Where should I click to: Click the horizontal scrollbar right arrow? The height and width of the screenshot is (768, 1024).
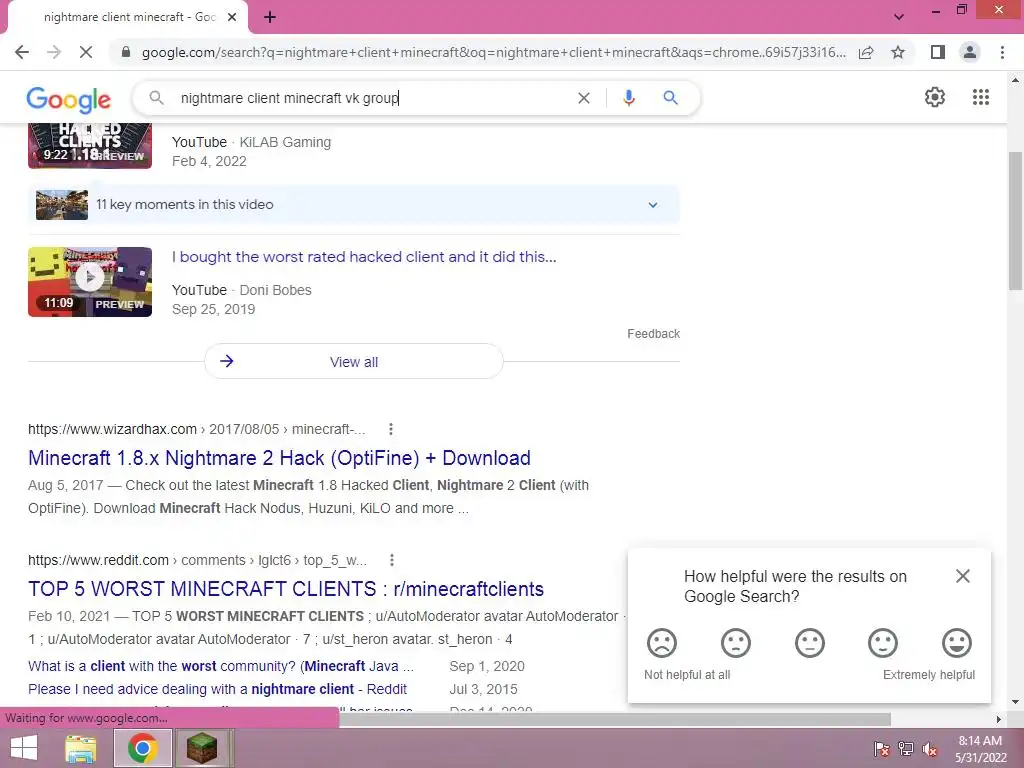click(999, 719)
